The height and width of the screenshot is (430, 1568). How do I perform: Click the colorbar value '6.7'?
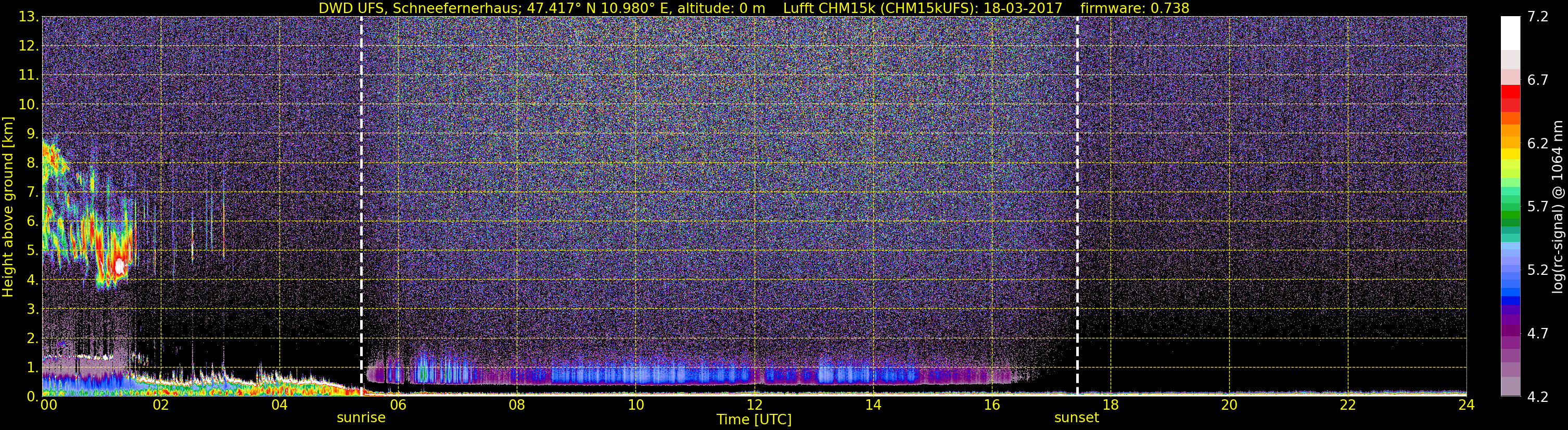1538,80
